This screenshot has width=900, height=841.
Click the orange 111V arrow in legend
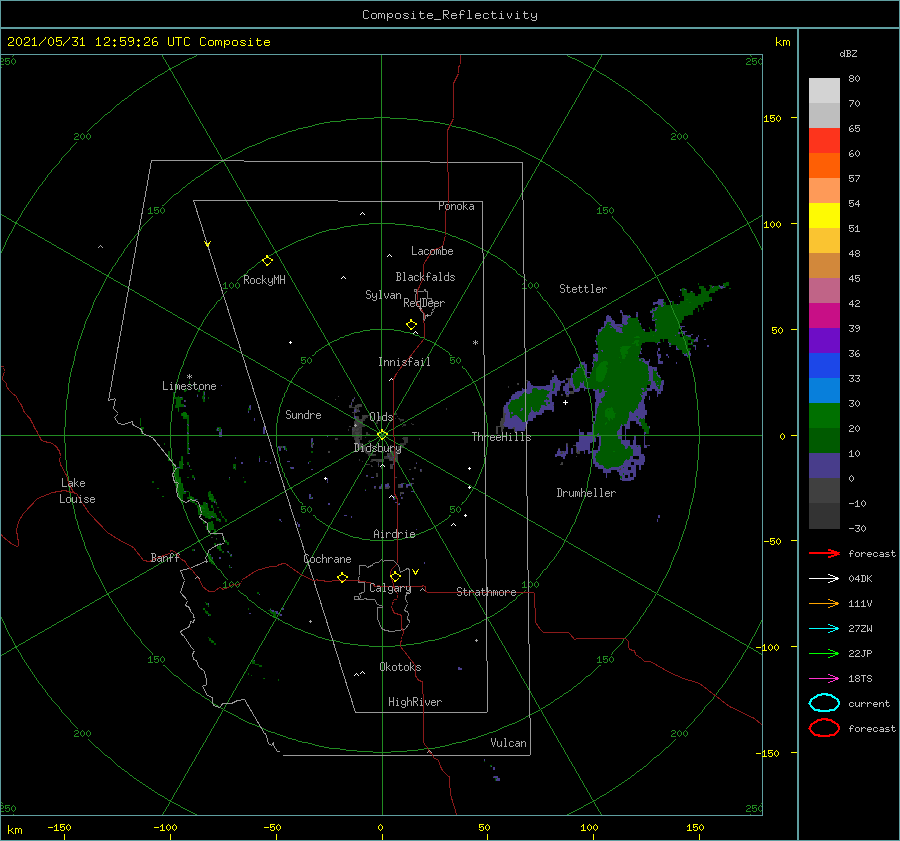[824, 603]
